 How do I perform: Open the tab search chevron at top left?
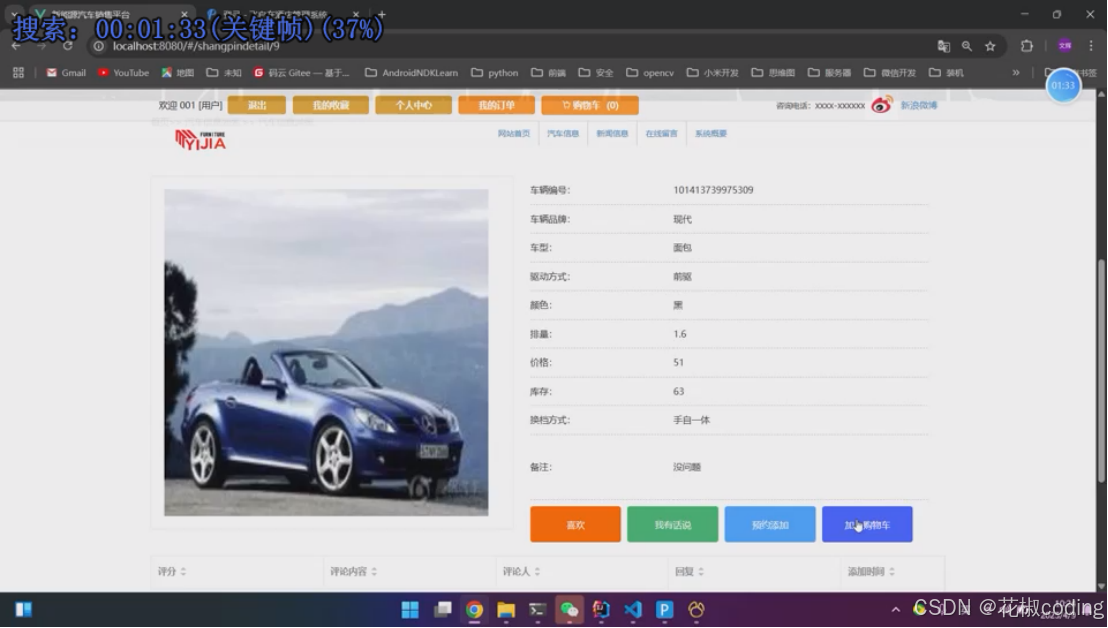click(x=14, y=14)
